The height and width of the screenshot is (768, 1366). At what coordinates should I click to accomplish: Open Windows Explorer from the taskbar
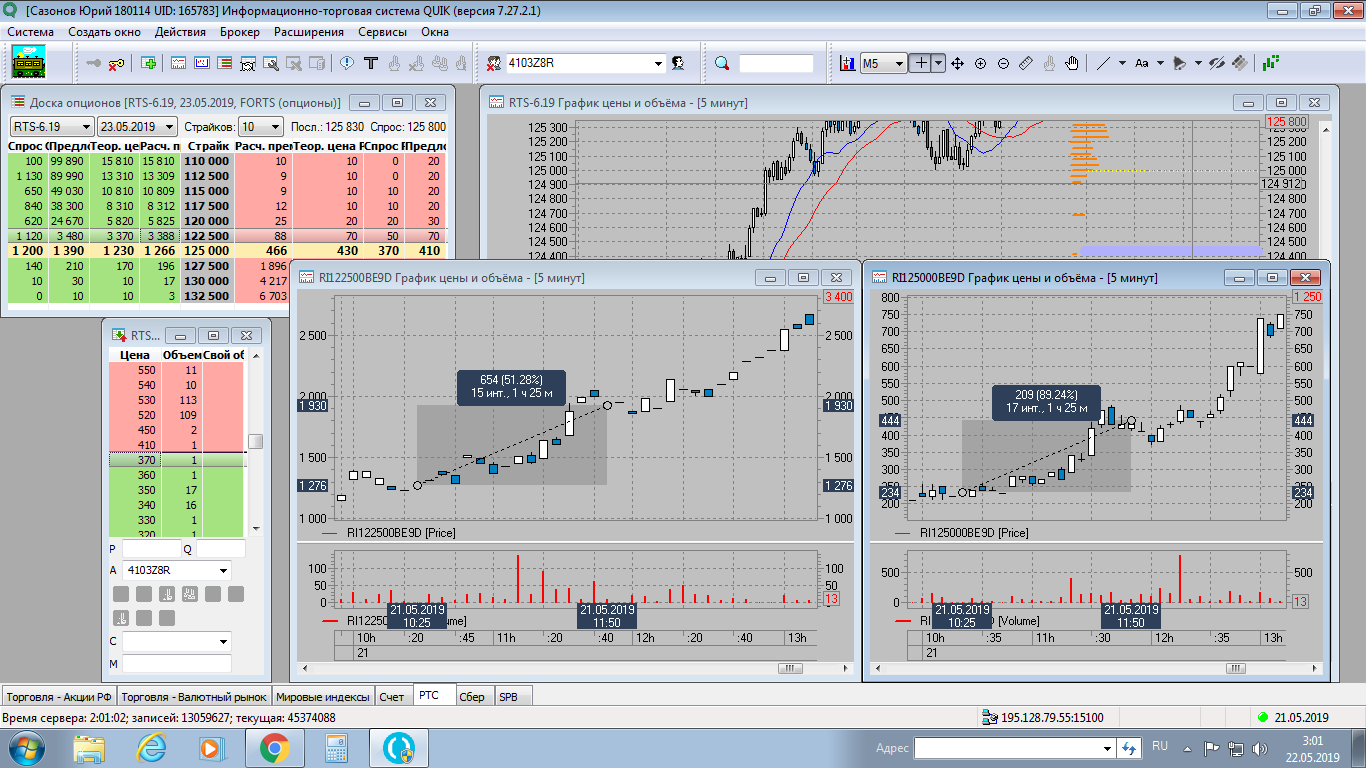pyautogui.click(x=89, y=747)
